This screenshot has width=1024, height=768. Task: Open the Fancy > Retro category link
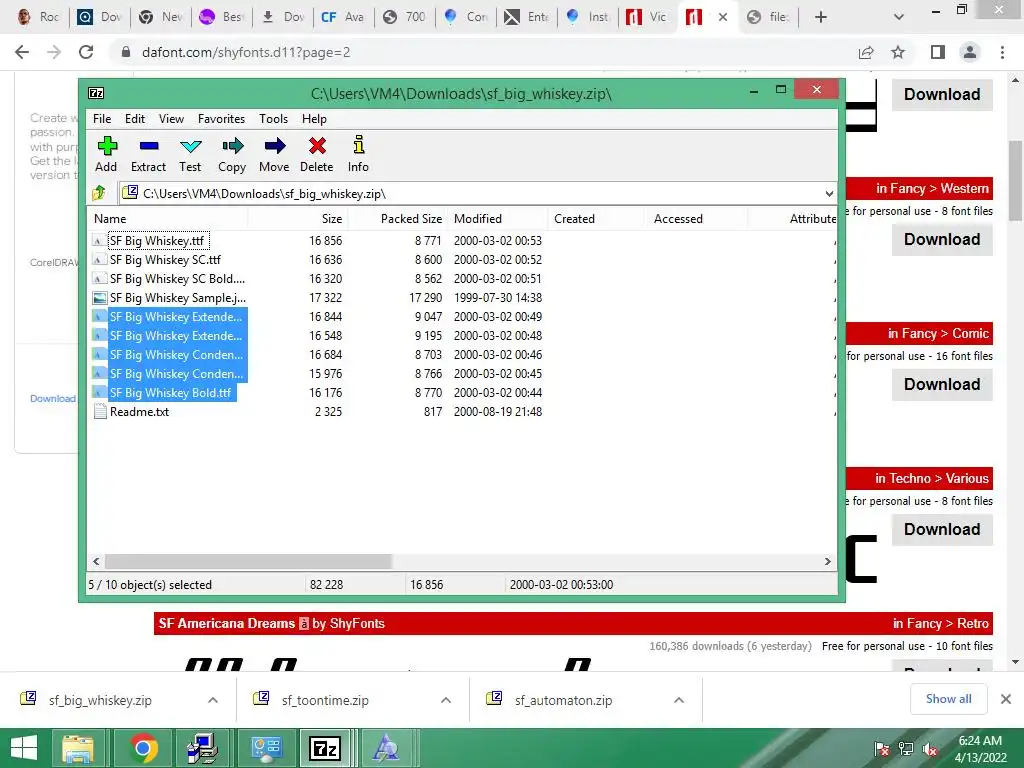click(x=941, y=623)
